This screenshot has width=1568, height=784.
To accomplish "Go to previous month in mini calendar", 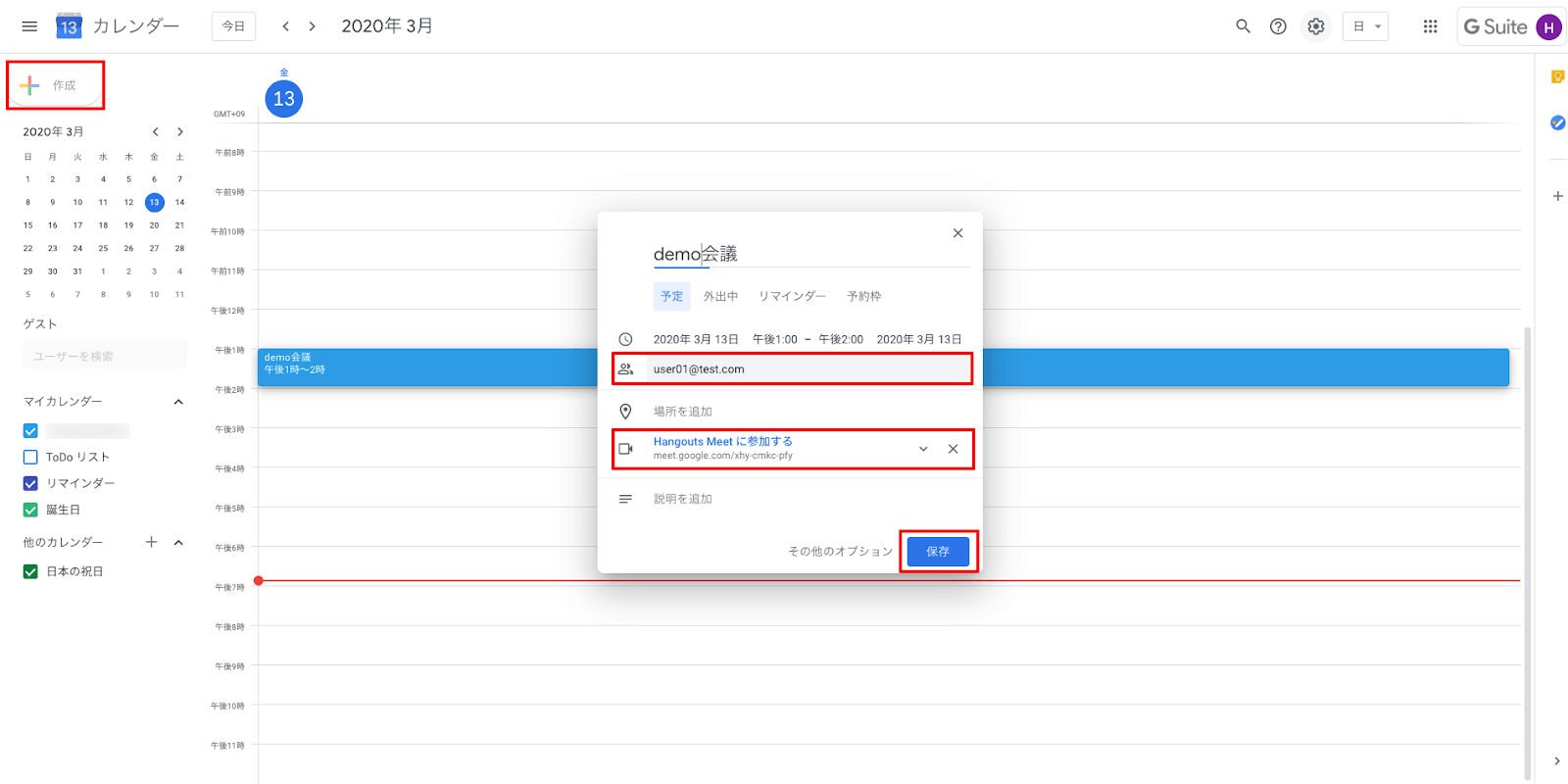I will point(155,131).
